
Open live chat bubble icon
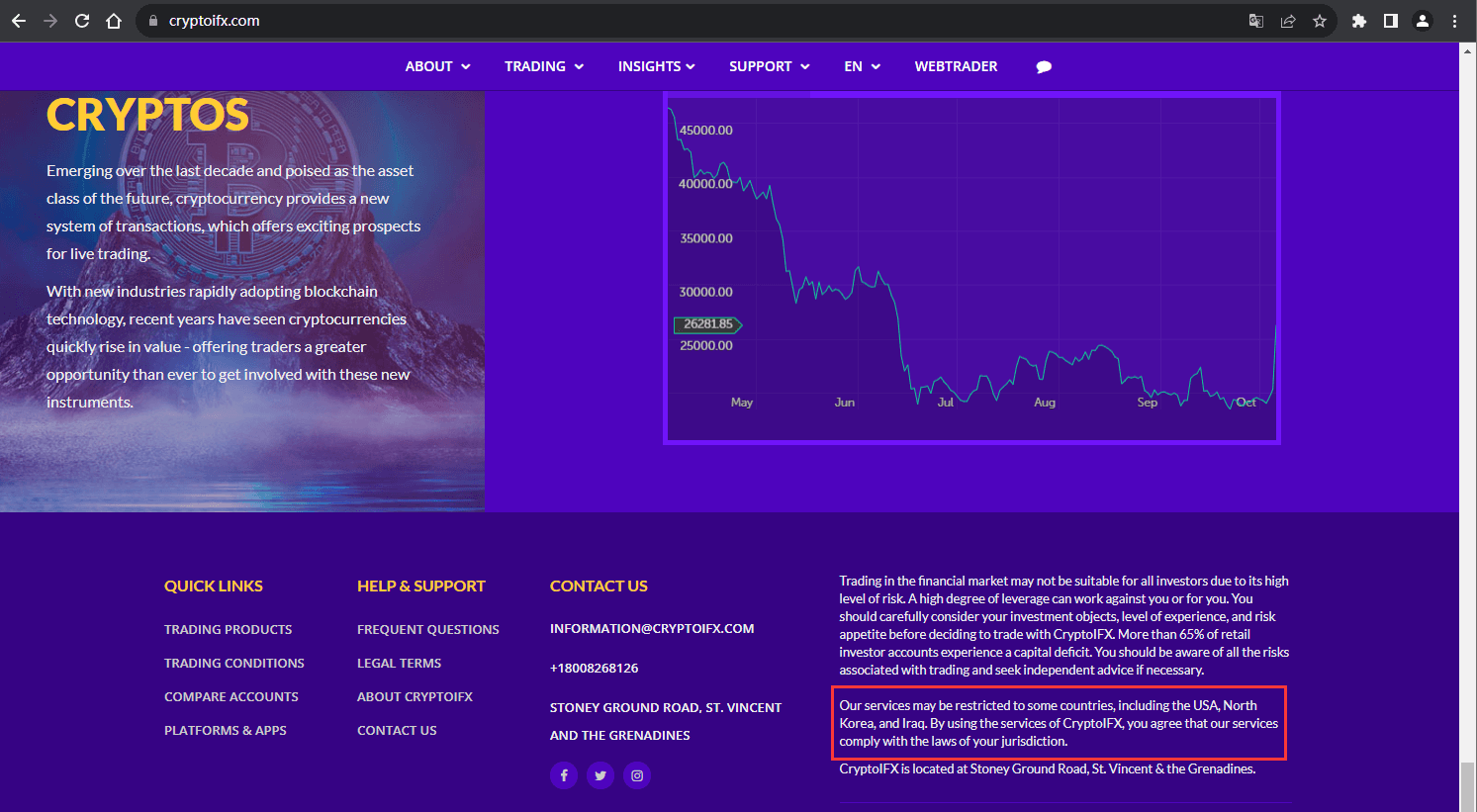tap(1044, 67)
